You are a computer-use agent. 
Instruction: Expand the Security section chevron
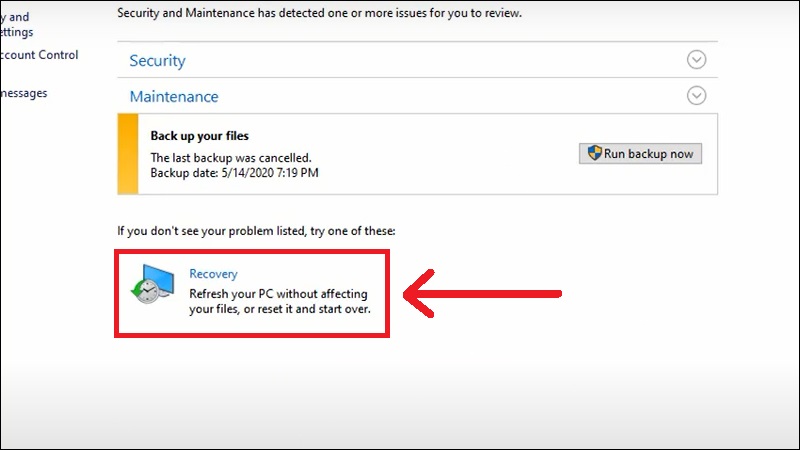697,60
